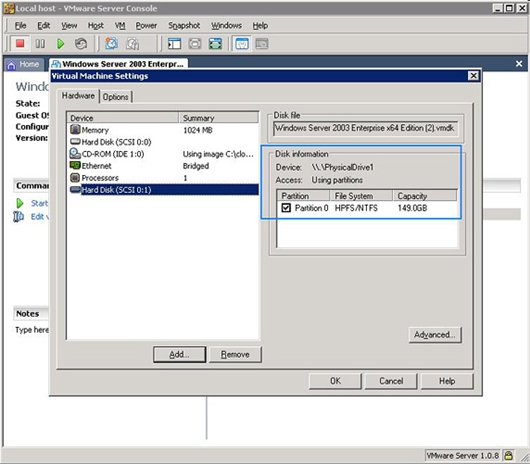Image resolution: width=530 pixels, height=464 pixels.
Task: Click the Ethernet adapter icon
Action: [x=75, y=165]
